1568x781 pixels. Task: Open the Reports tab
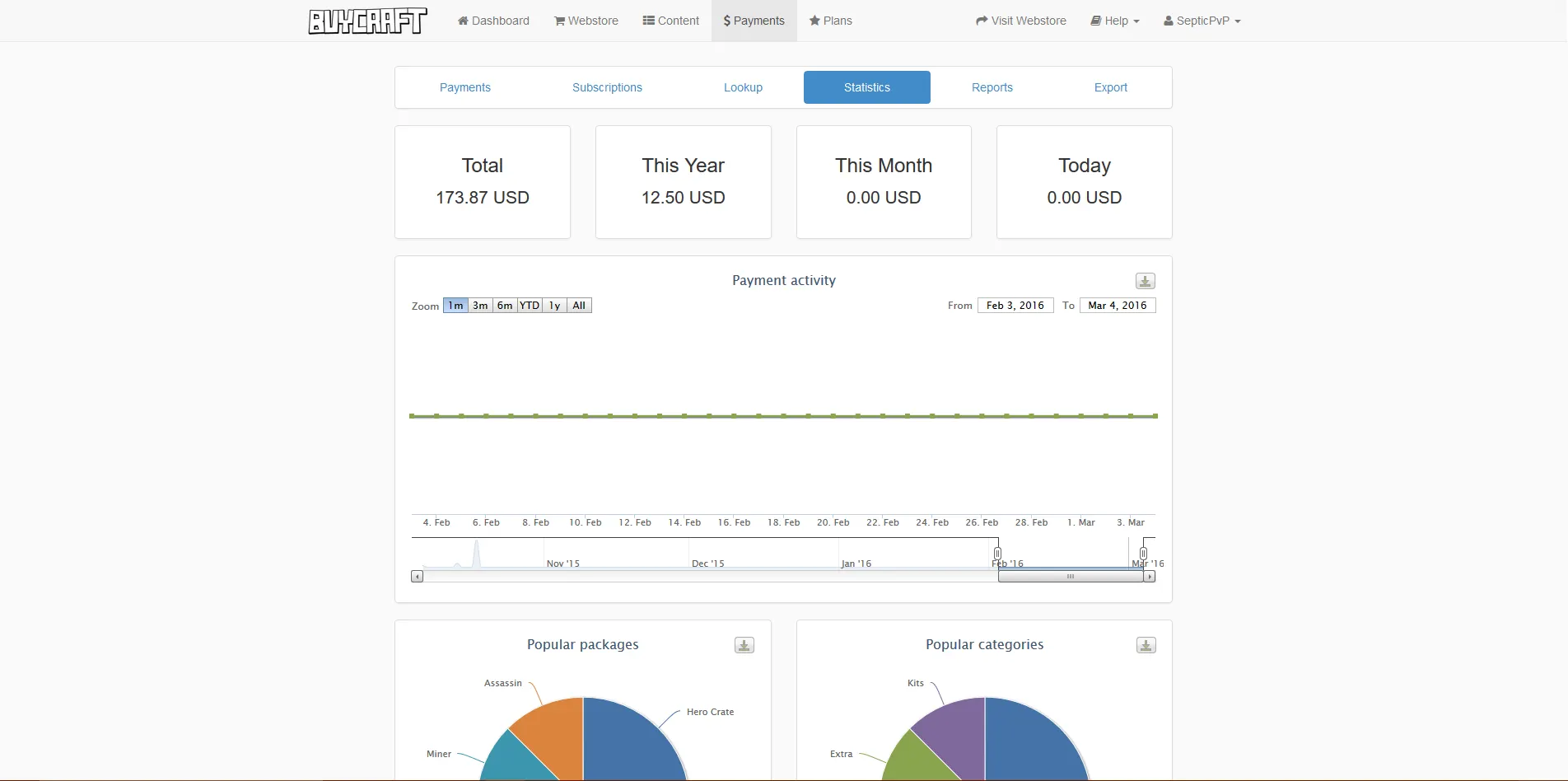[992, 87]
